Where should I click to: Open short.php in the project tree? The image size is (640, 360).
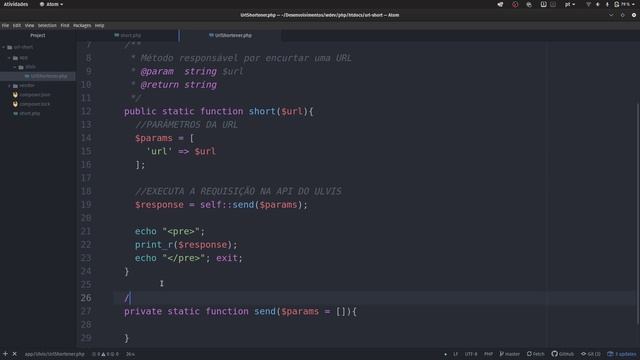click(30, 113)
